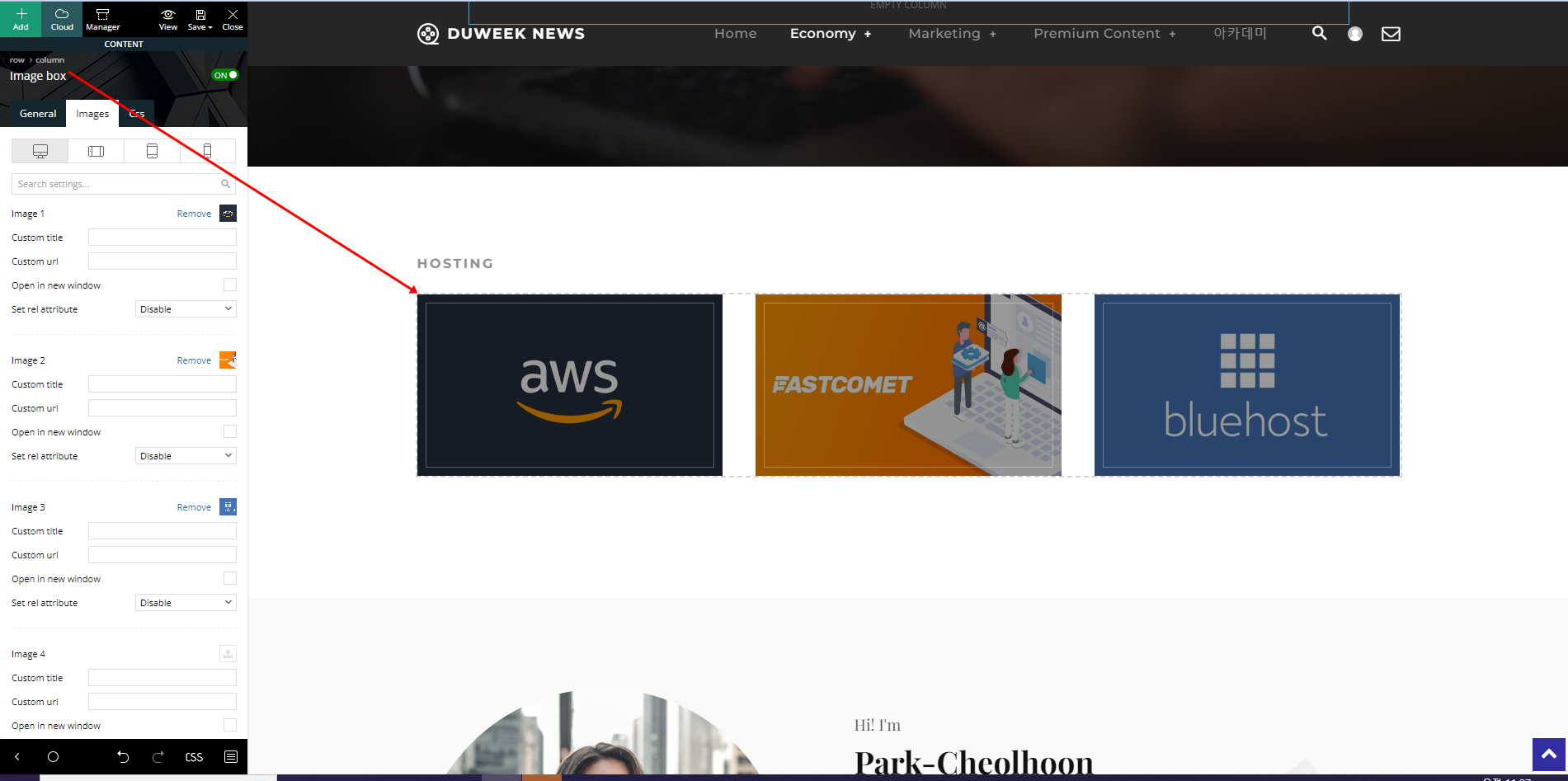
Task: Open the Premium Content menu
Action: coord(1105,34)
